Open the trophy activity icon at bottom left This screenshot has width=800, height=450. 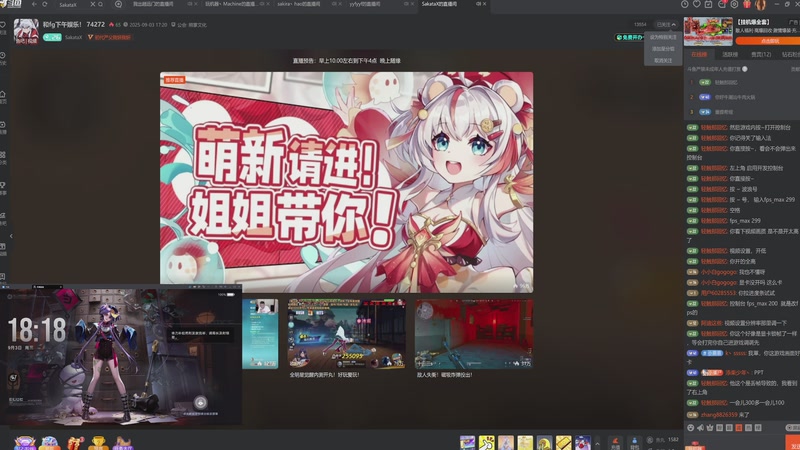coord(98,442)
